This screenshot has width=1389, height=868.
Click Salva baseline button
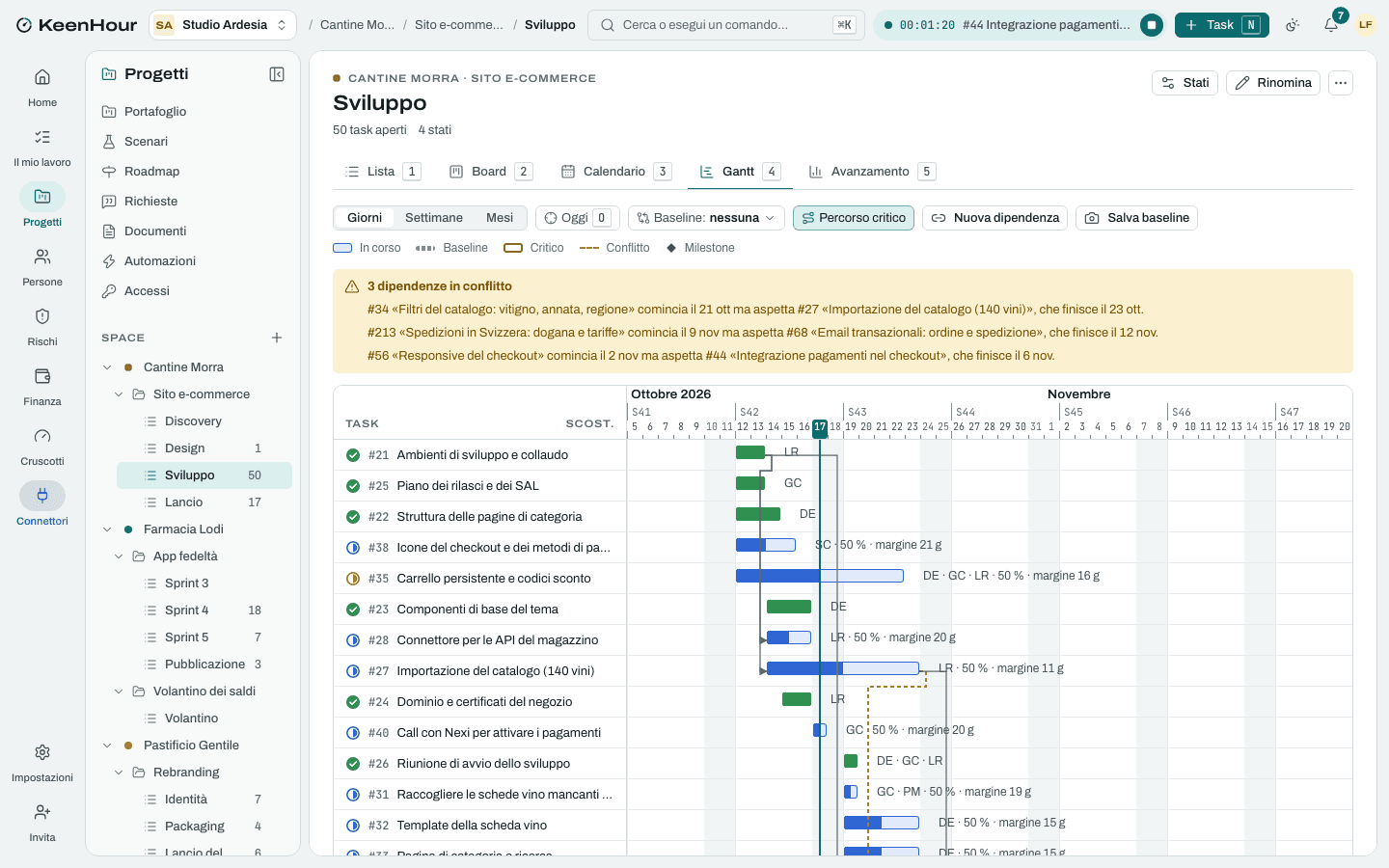1137,218
